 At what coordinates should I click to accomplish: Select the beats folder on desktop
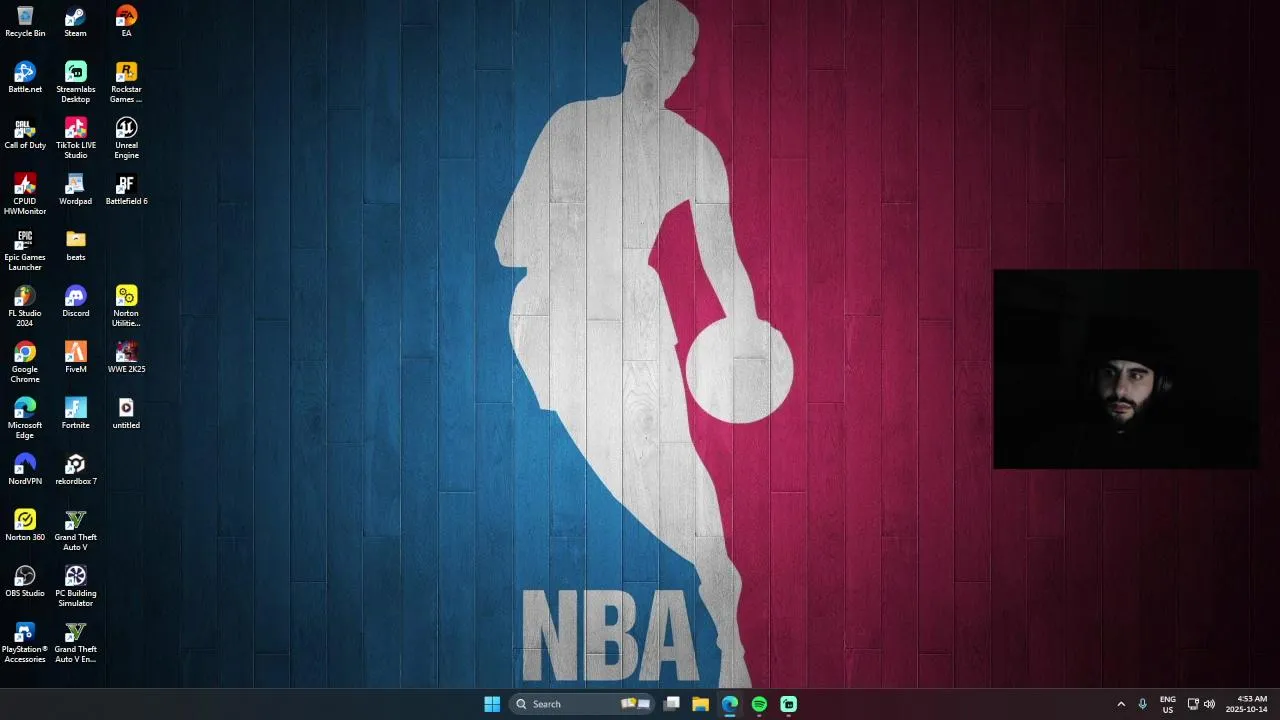[x=75, y=246]
